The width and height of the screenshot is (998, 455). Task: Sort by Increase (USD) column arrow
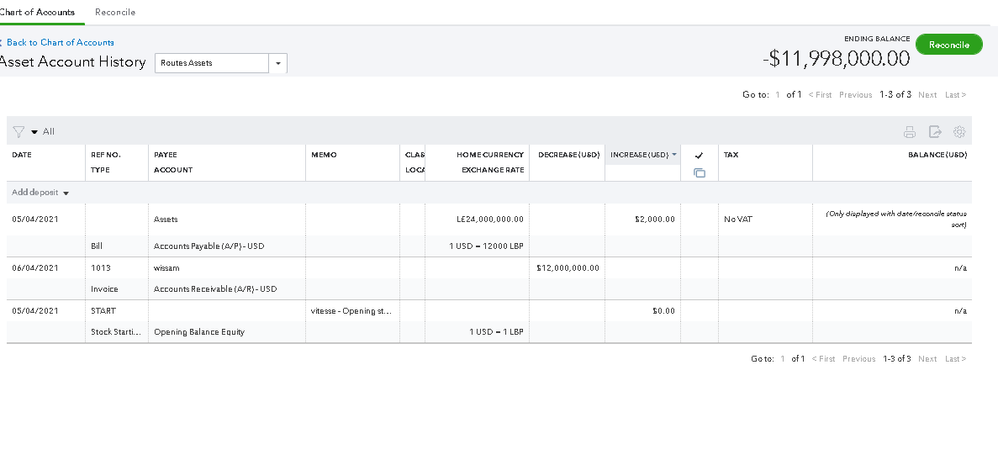click(x=674, y=155)
